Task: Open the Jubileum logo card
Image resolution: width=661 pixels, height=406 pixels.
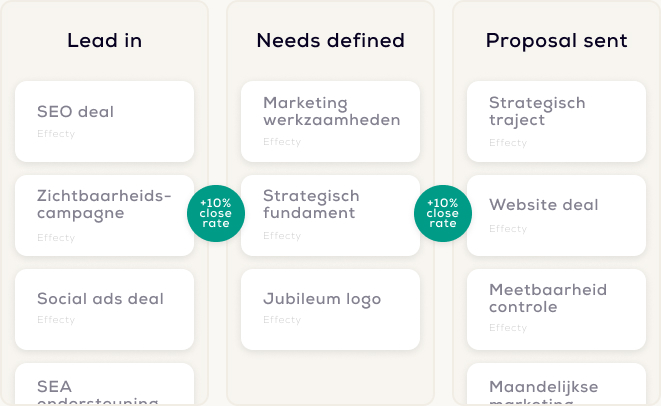Action: click(330, 309)
